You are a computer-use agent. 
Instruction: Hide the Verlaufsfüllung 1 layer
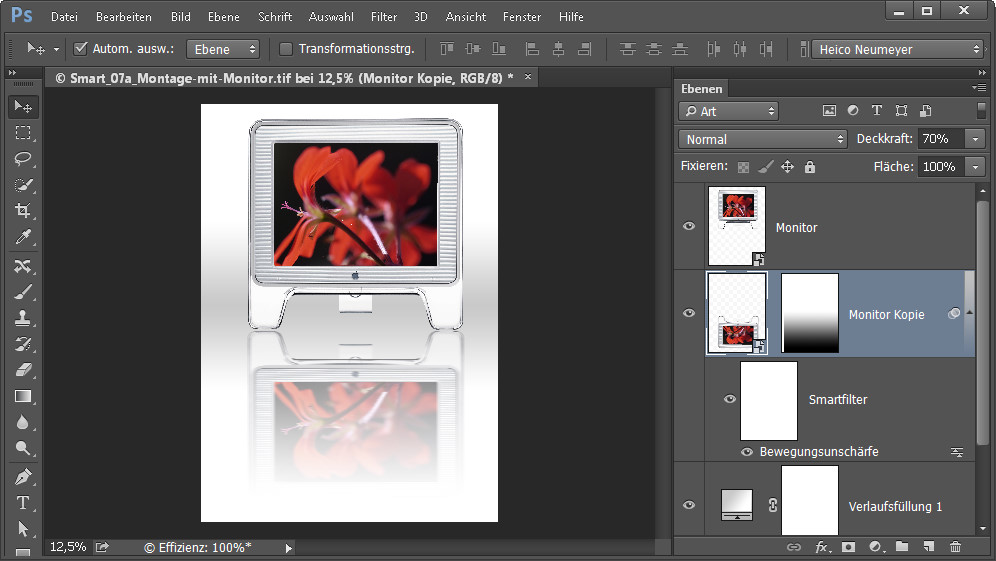click(x=689, y=505)
